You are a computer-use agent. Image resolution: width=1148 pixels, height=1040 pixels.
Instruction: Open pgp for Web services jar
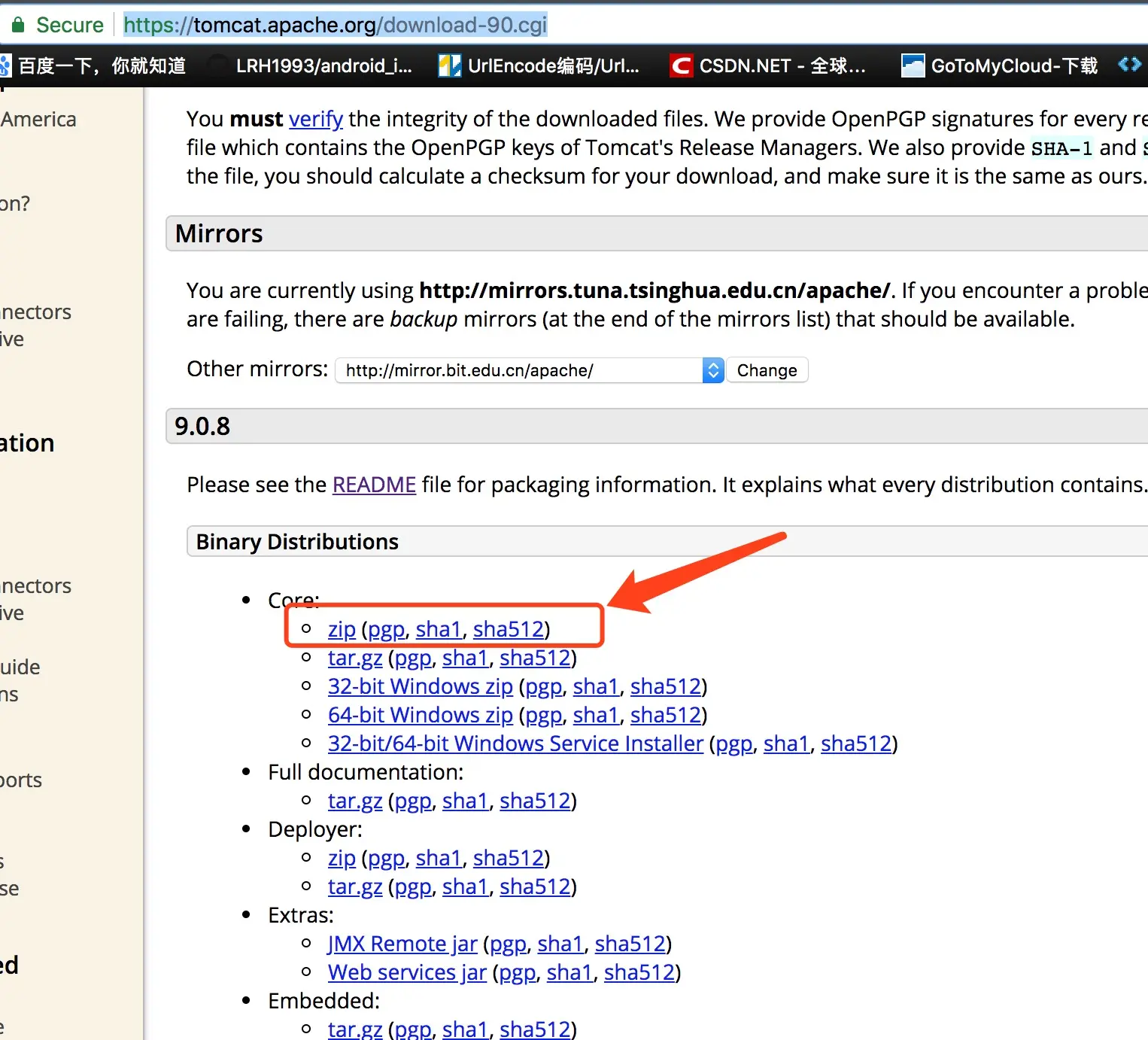click(x=518, y=972)
